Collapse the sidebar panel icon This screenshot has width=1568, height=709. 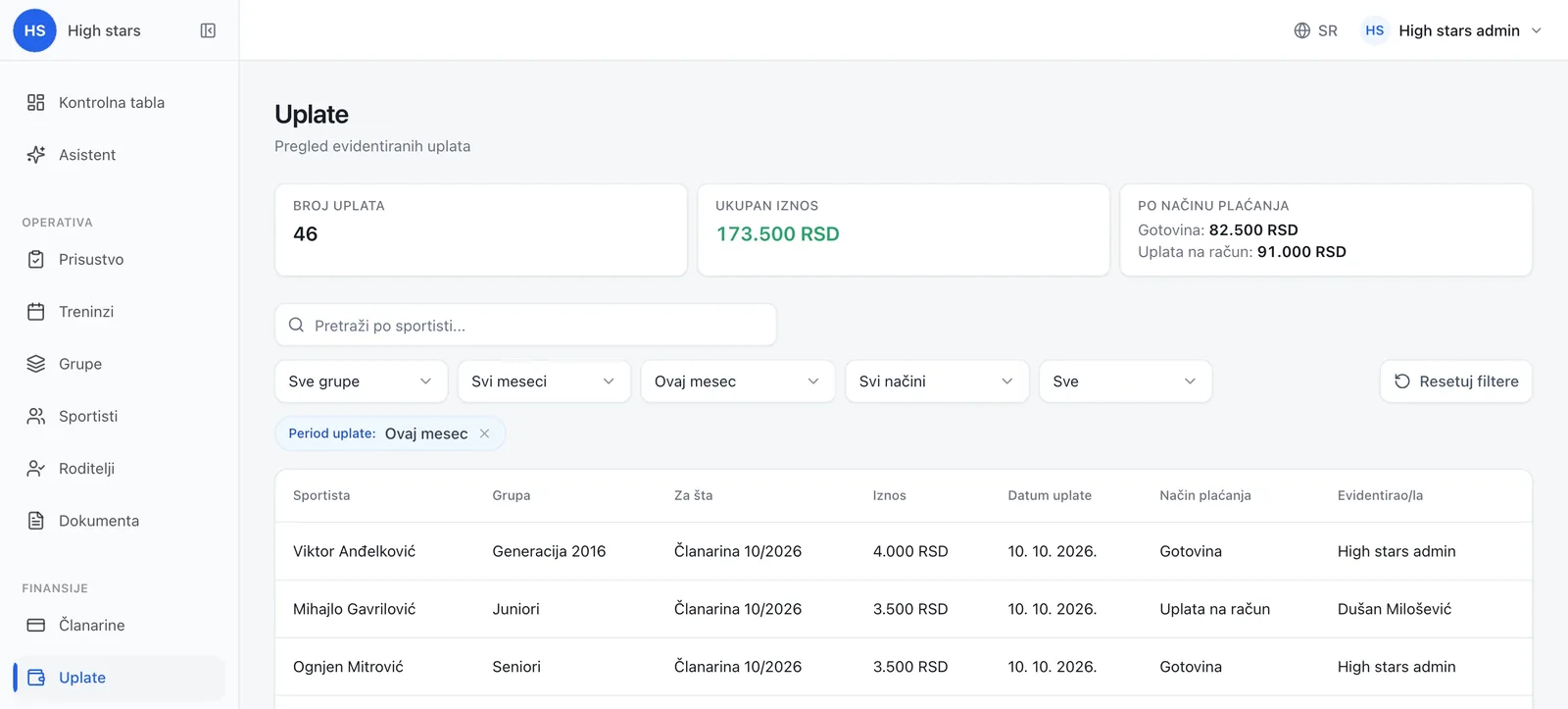(208, 30)
